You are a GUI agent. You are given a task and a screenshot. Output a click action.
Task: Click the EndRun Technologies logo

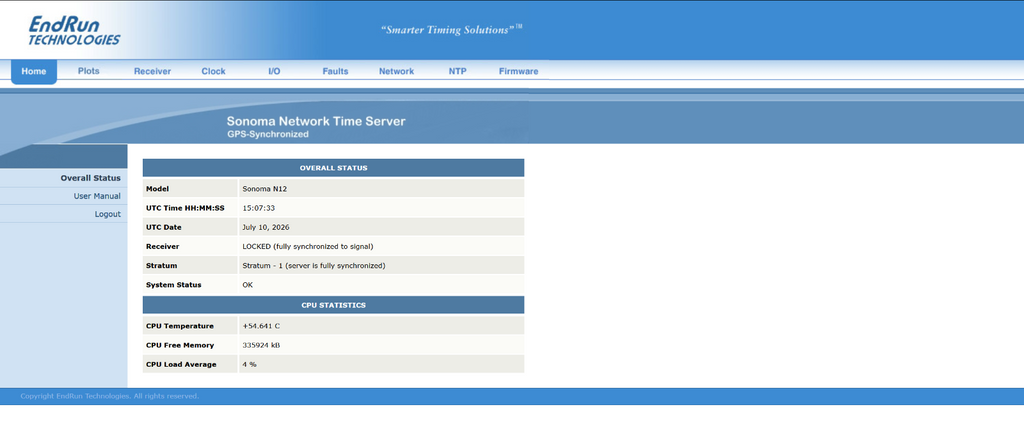74,31
